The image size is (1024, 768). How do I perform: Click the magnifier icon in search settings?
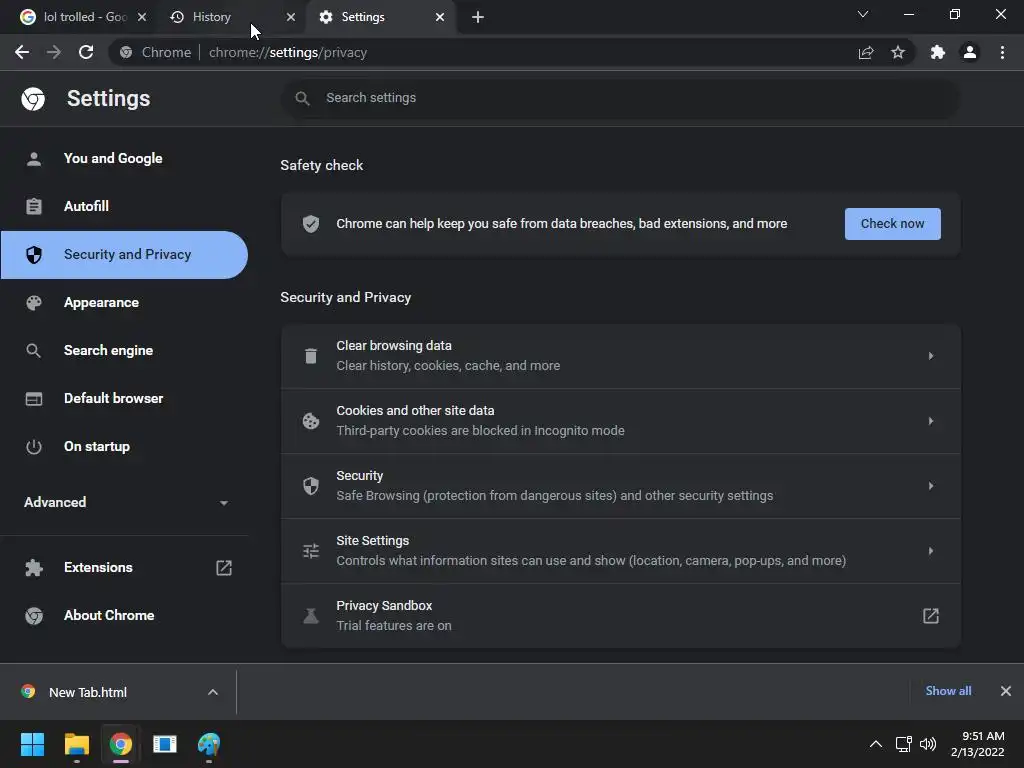[302, 98]
